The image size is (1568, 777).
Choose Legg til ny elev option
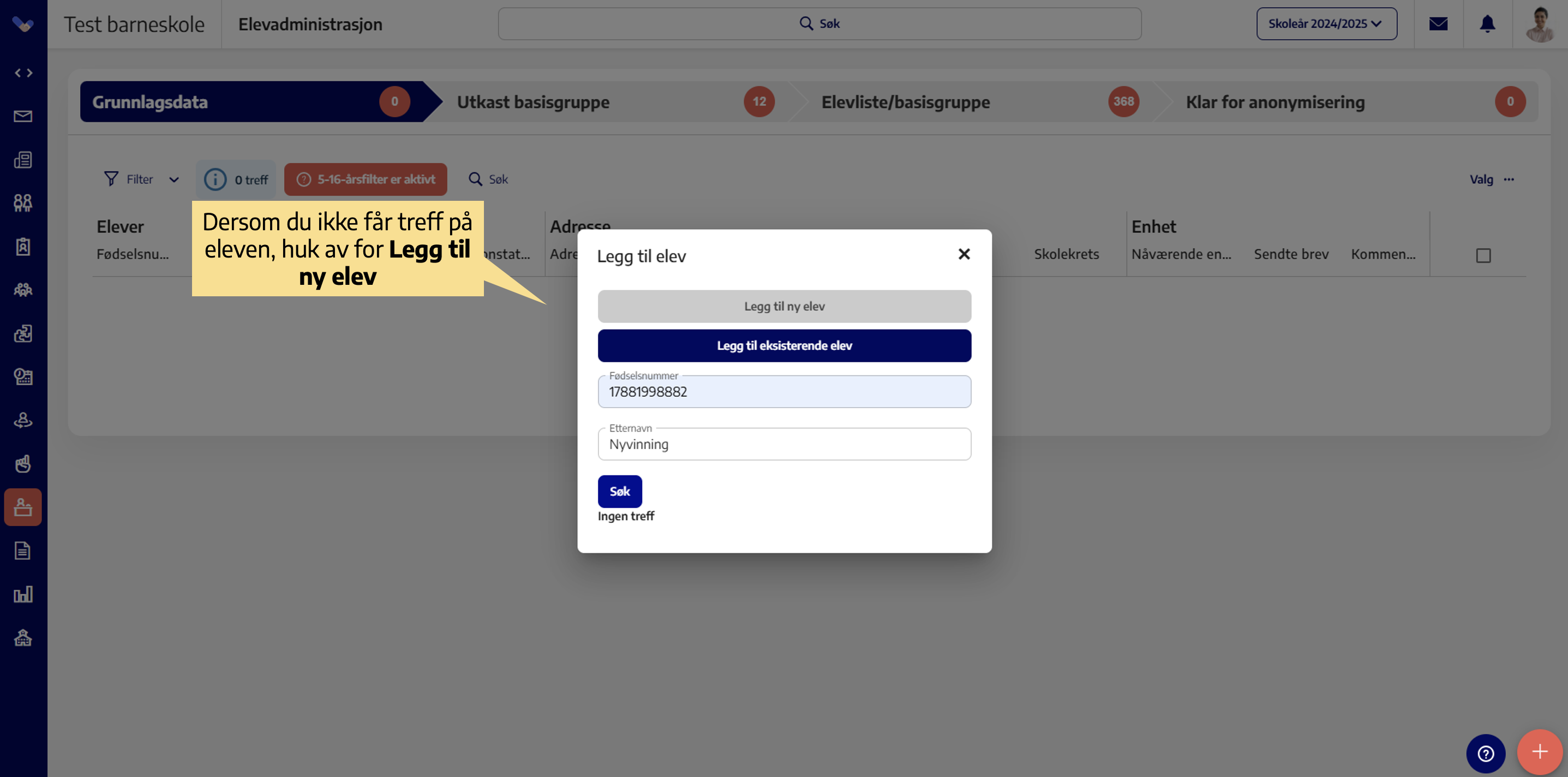[784, 306]
